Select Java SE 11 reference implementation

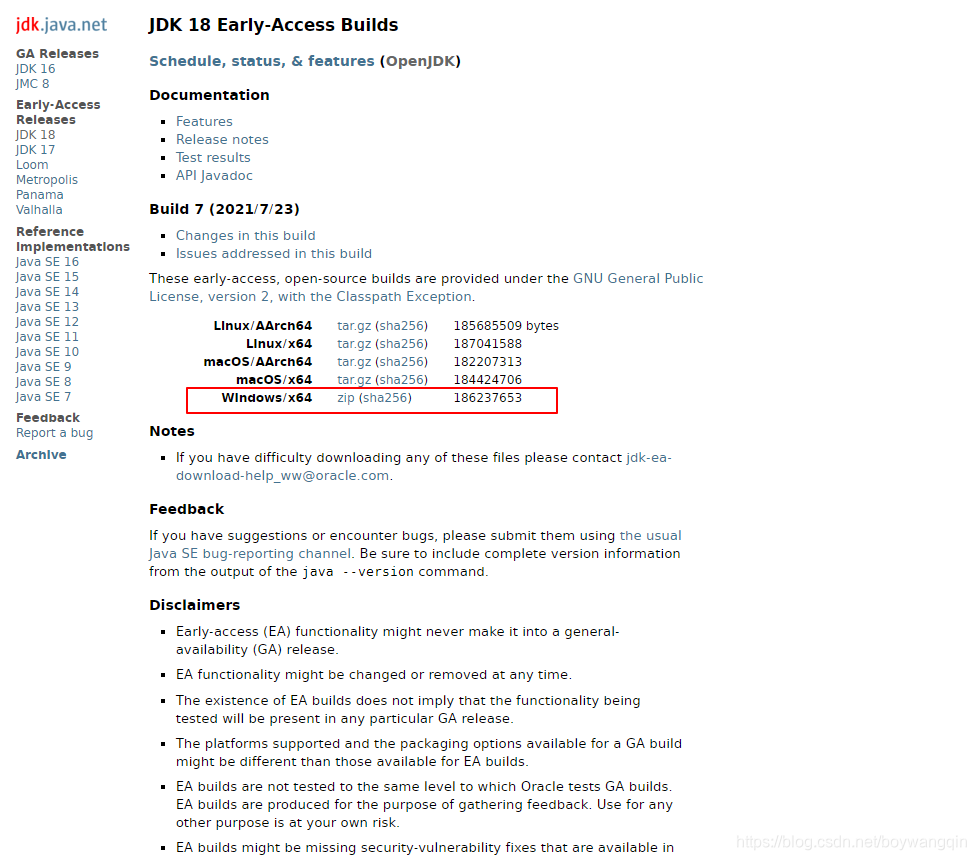point(47,336)
